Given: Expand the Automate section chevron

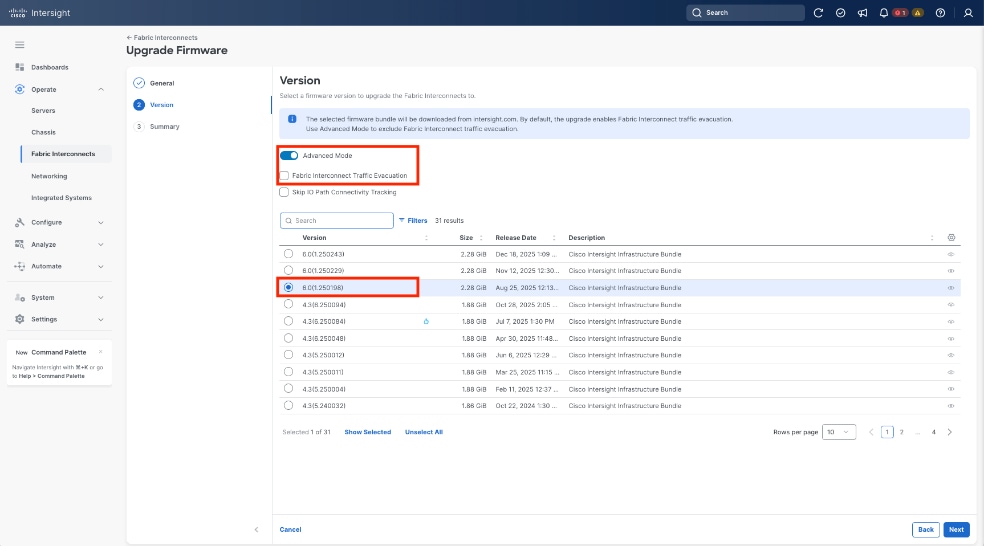Looking at the screenshot, I should (x=100, y=267).
